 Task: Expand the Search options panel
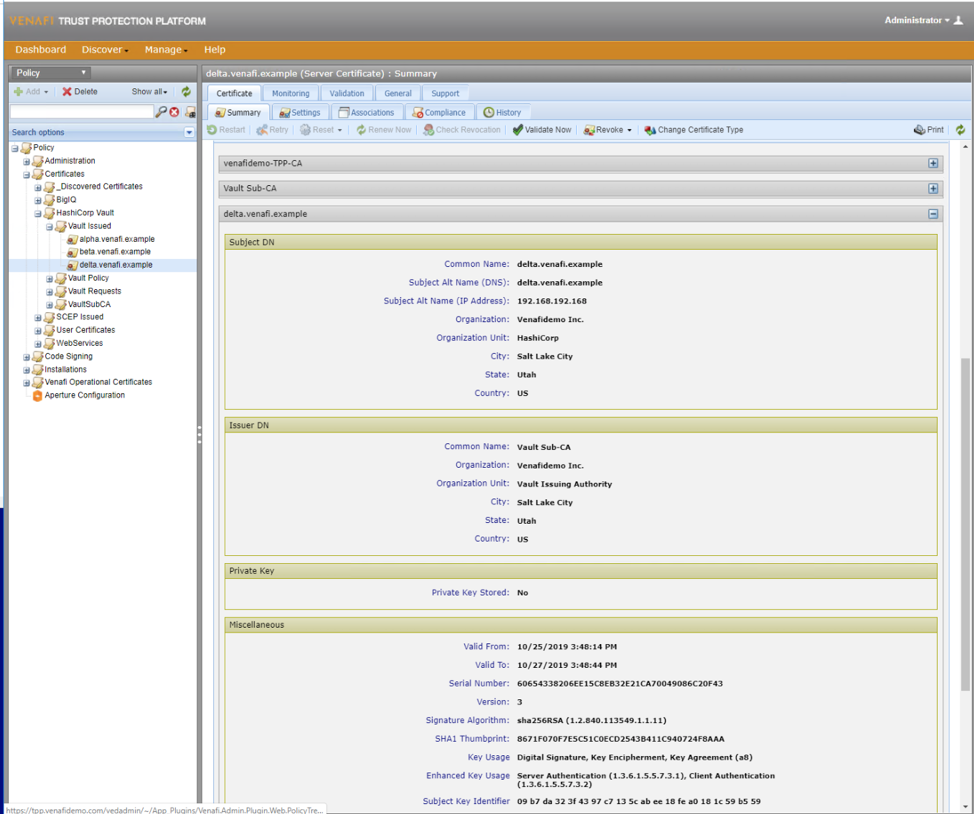[189, 132]
